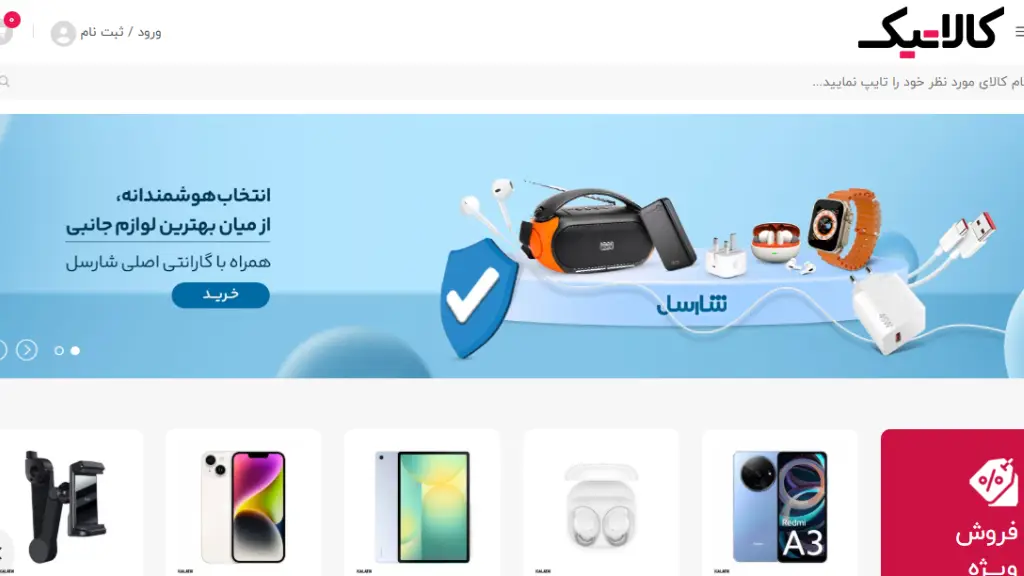Click the خرید buy button on banner
This screenshot has height=576, width=1024.
click(x=221, y=295)
